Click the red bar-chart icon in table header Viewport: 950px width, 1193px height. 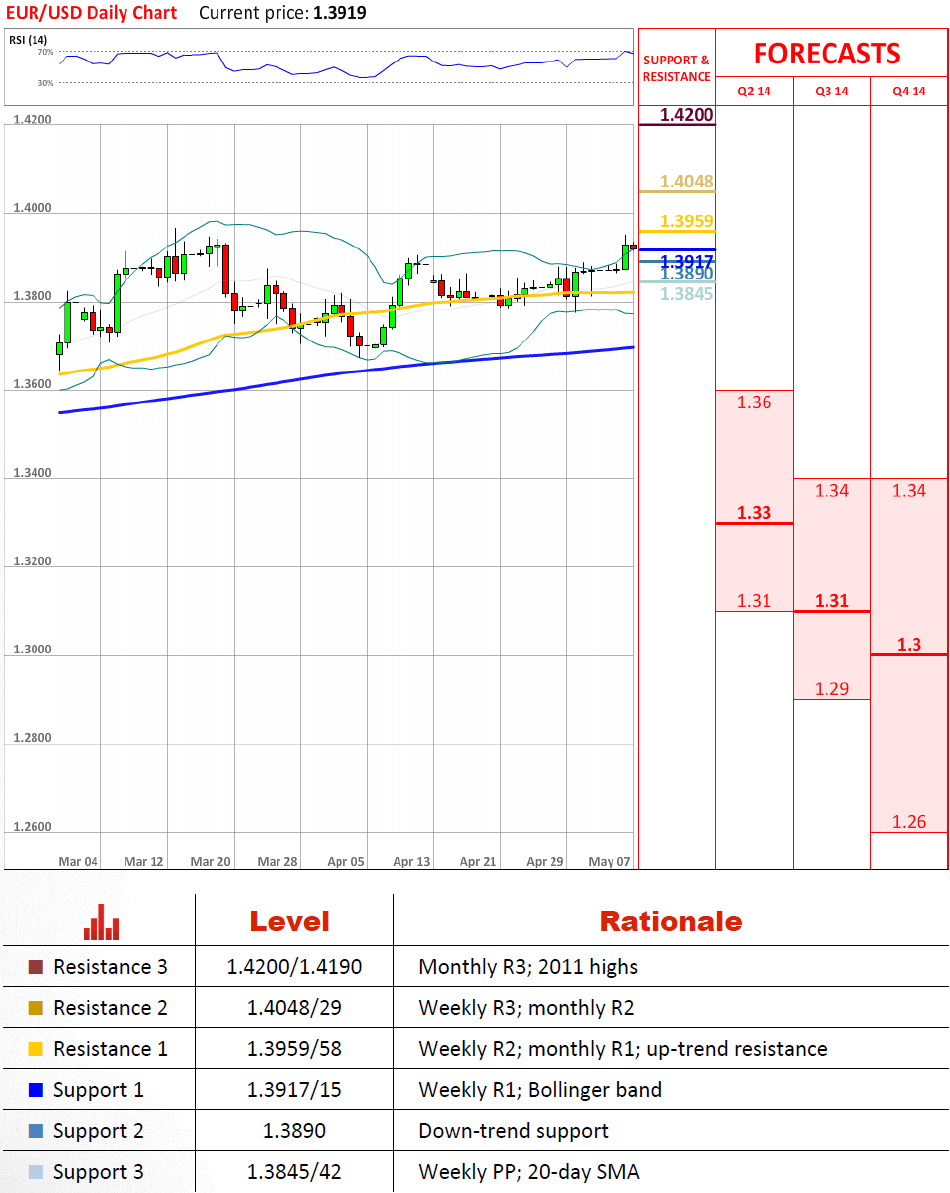tap(101, 922)
